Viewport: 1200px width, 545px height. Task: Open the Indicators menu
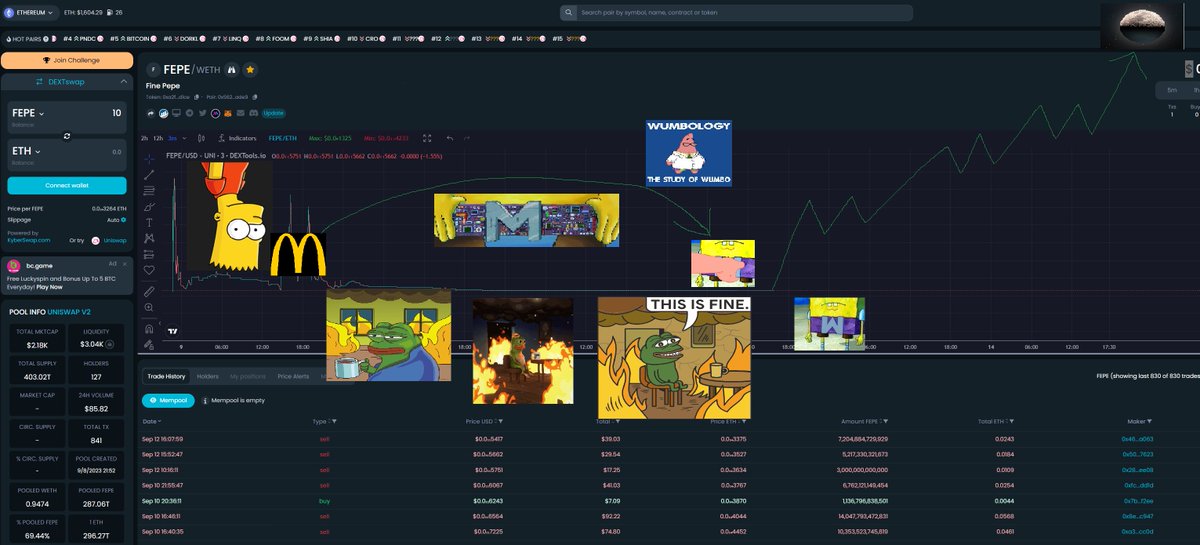238,138
